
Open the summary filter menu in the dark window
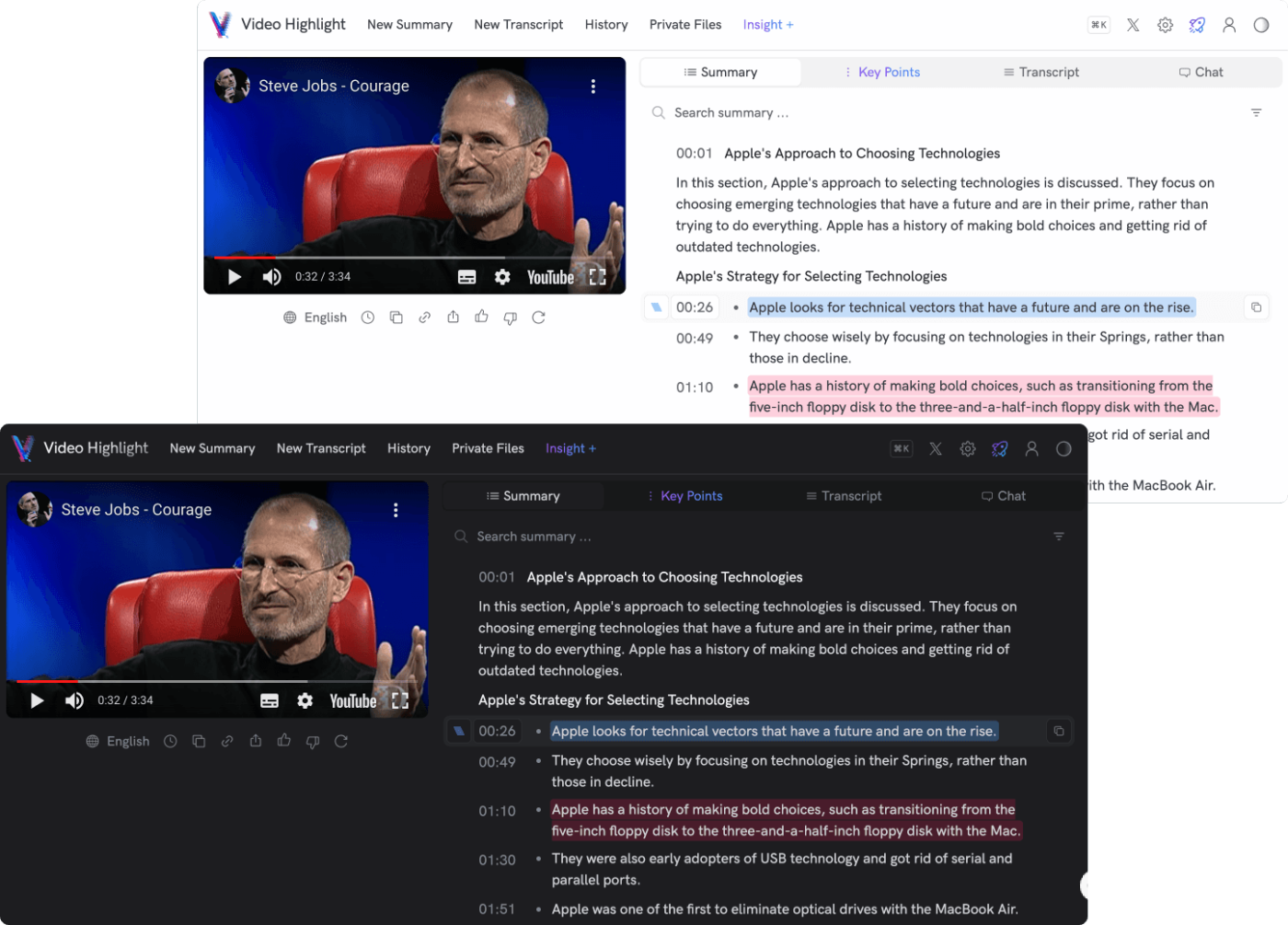1059,537
